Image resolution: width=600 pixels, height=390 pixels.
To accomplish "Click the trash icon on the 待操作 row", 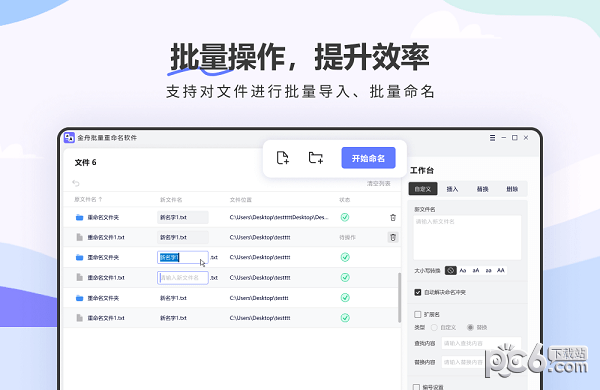I will point(393,237).
